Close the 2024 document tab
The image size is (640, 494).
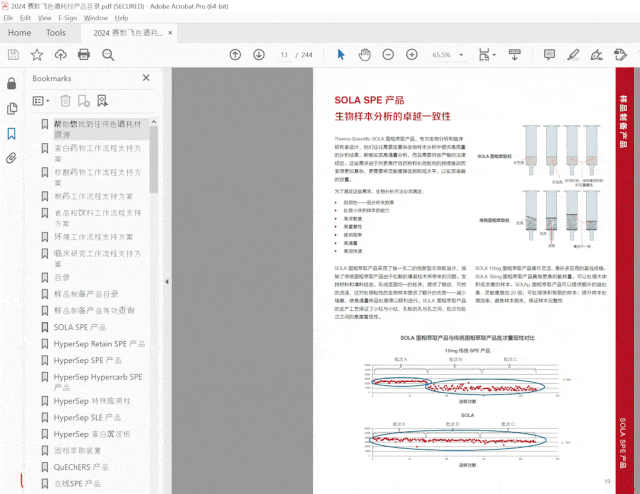click(170, 33)
